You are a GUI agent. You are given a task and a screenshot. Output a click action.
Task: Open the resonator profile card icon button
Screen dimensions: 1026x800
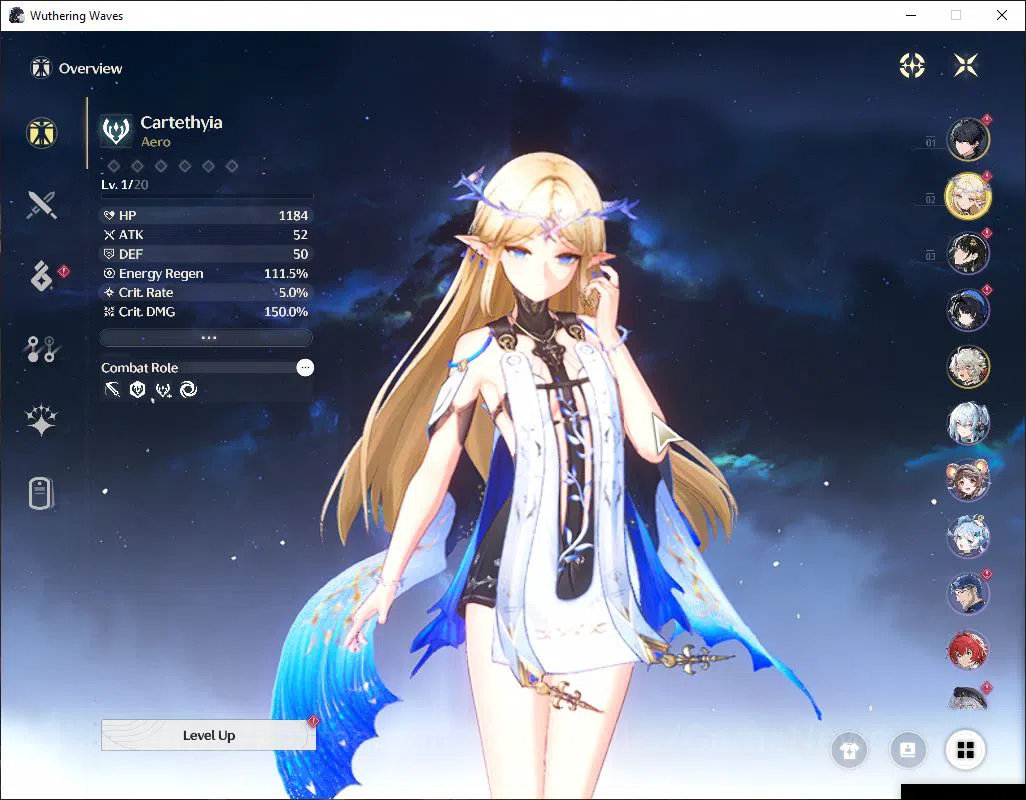point(908,750)
